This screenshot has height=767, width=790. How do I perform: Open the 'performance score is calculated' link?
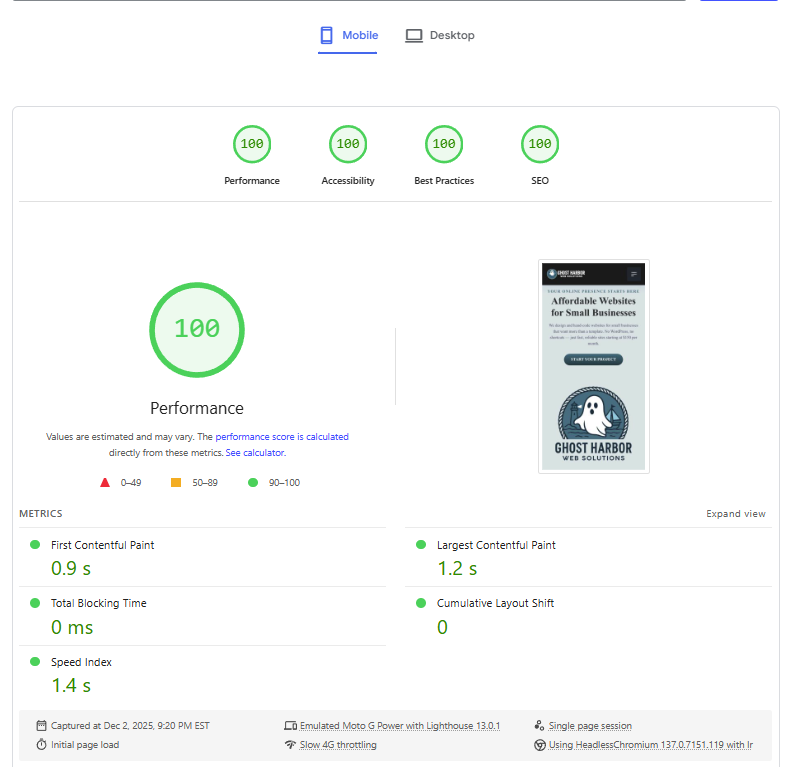[x=282, y=437]
